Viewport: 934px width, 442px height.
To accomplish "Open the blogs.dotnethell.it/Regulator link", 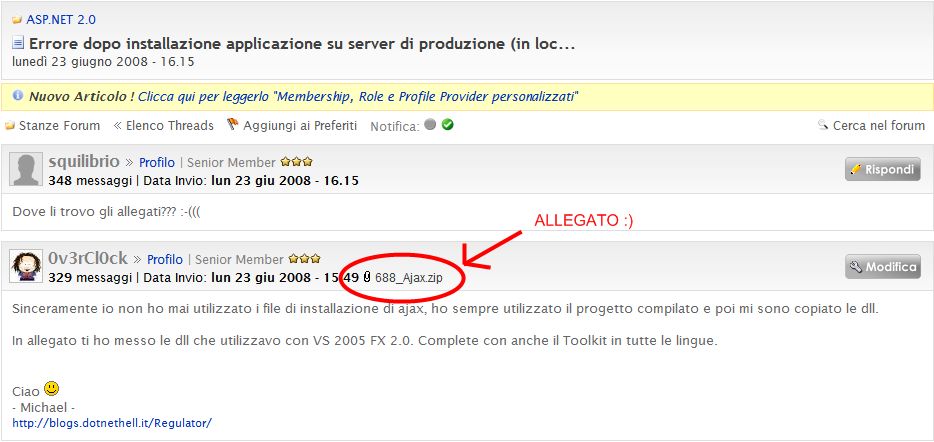I will click(x=112, y=423).
